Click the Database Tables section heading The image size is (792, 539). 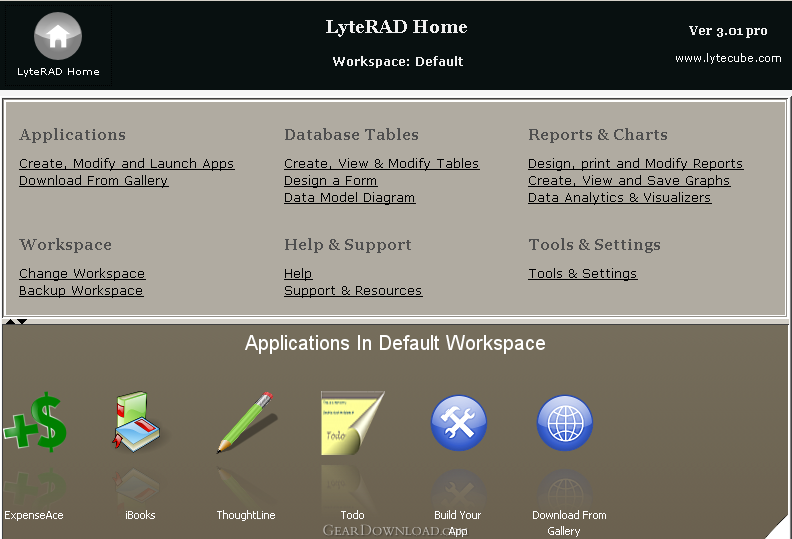[351, 134]
